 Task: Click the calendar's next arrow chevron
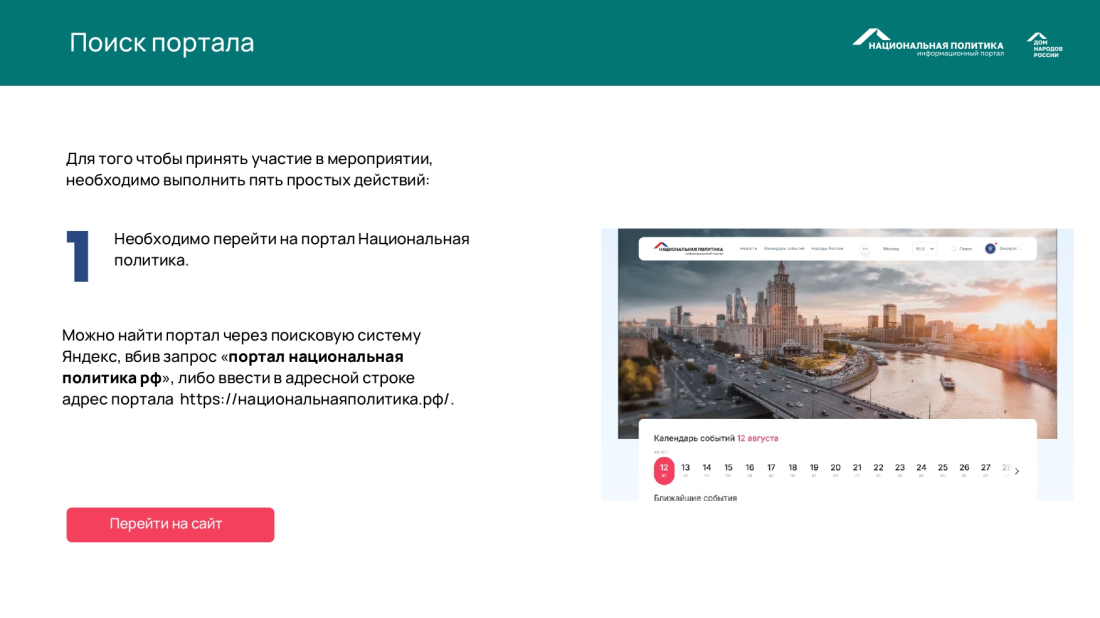click(x=1017, y=471)
